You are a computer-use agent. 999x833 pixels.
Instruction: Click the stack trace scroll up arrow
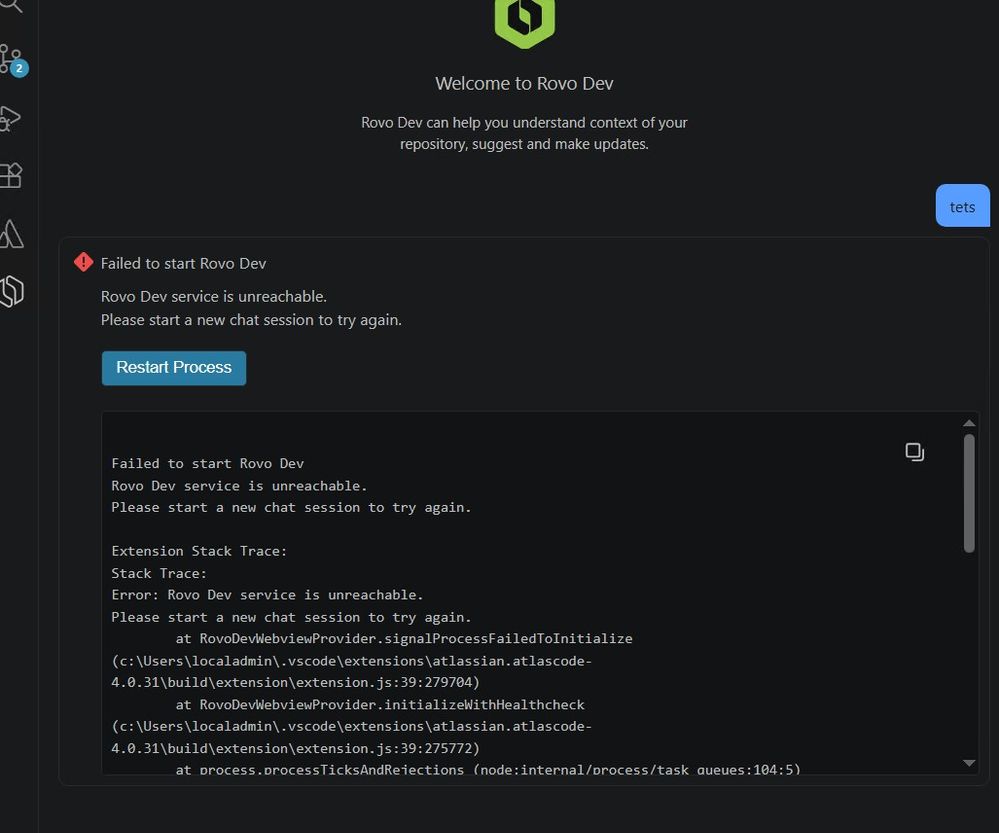pyautogui.click(x=969, y=423)
